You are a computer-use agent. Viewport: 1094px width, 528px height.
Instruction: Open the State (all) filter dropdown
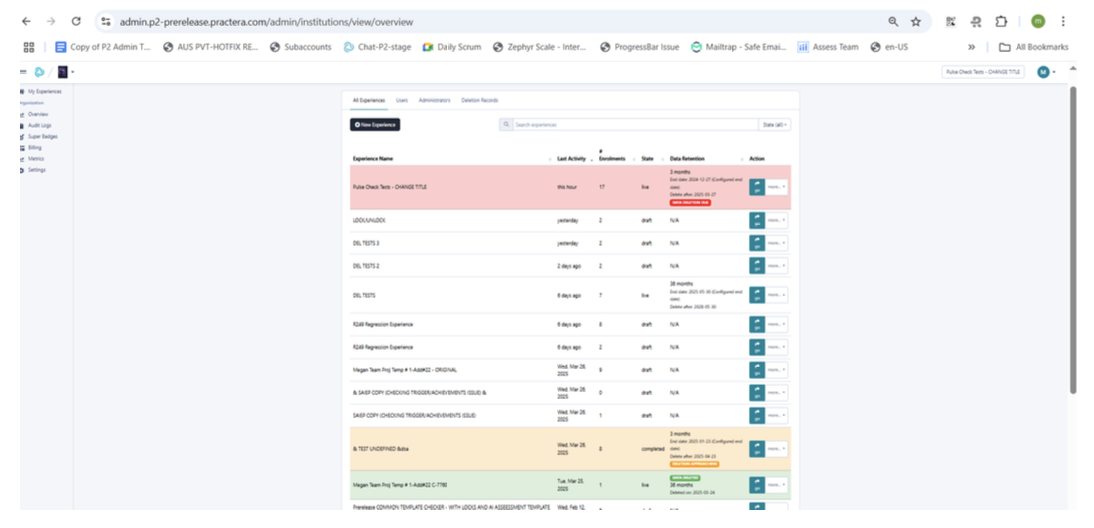click(775, 125)
